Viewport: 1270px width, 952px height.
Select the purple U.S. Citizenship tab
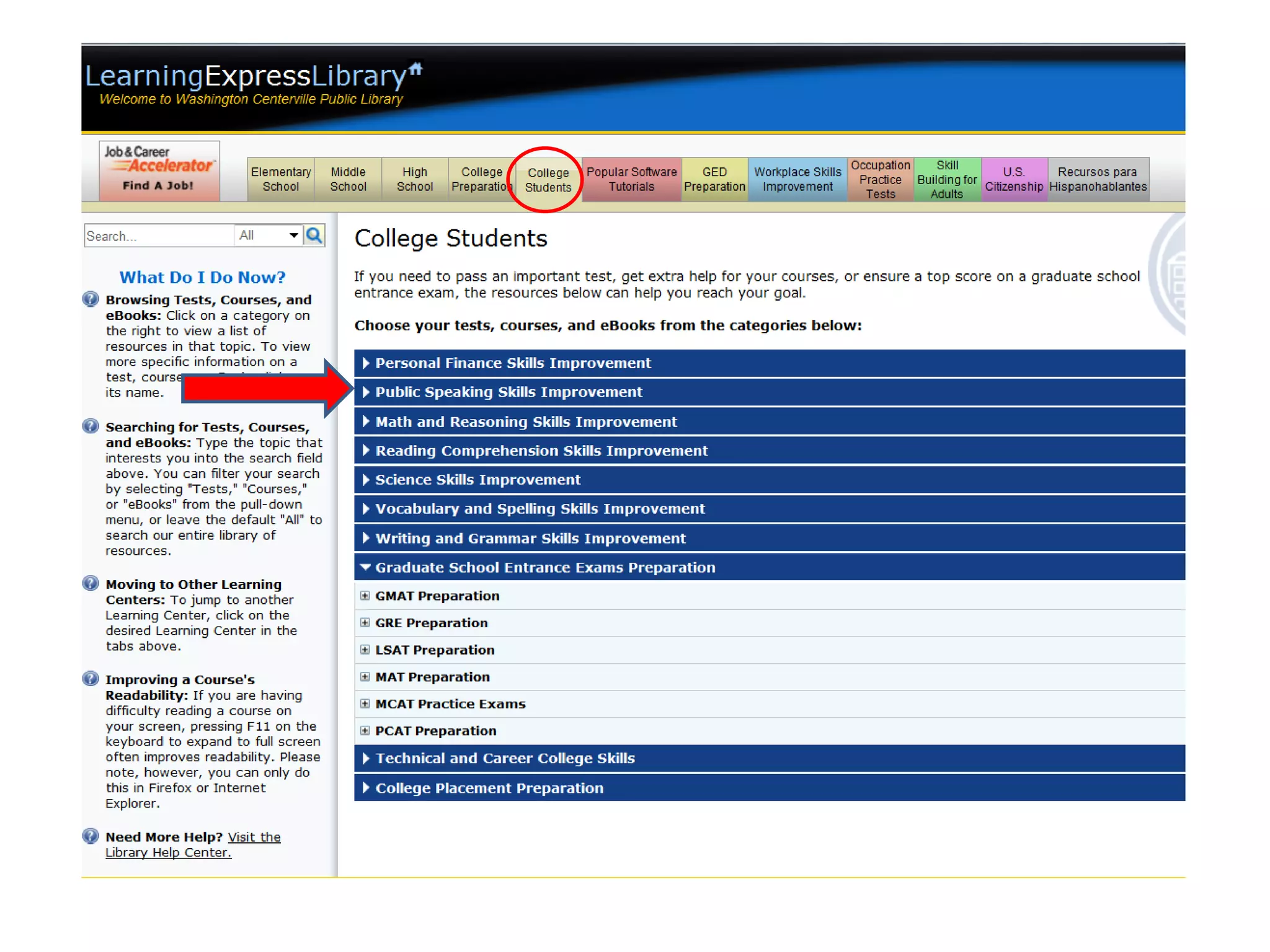coord(1013,179)
